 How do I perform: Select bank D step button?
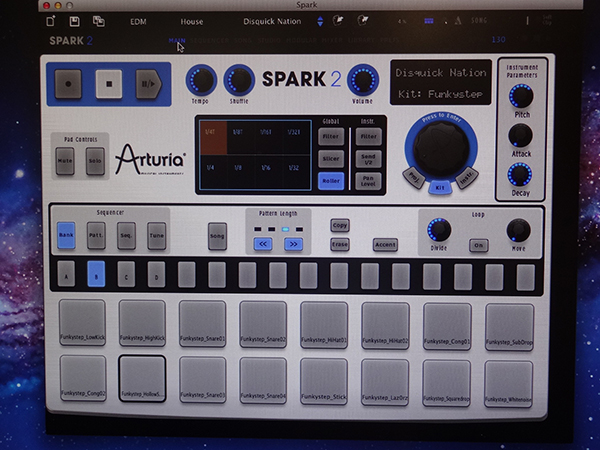[x=157, y=274]
